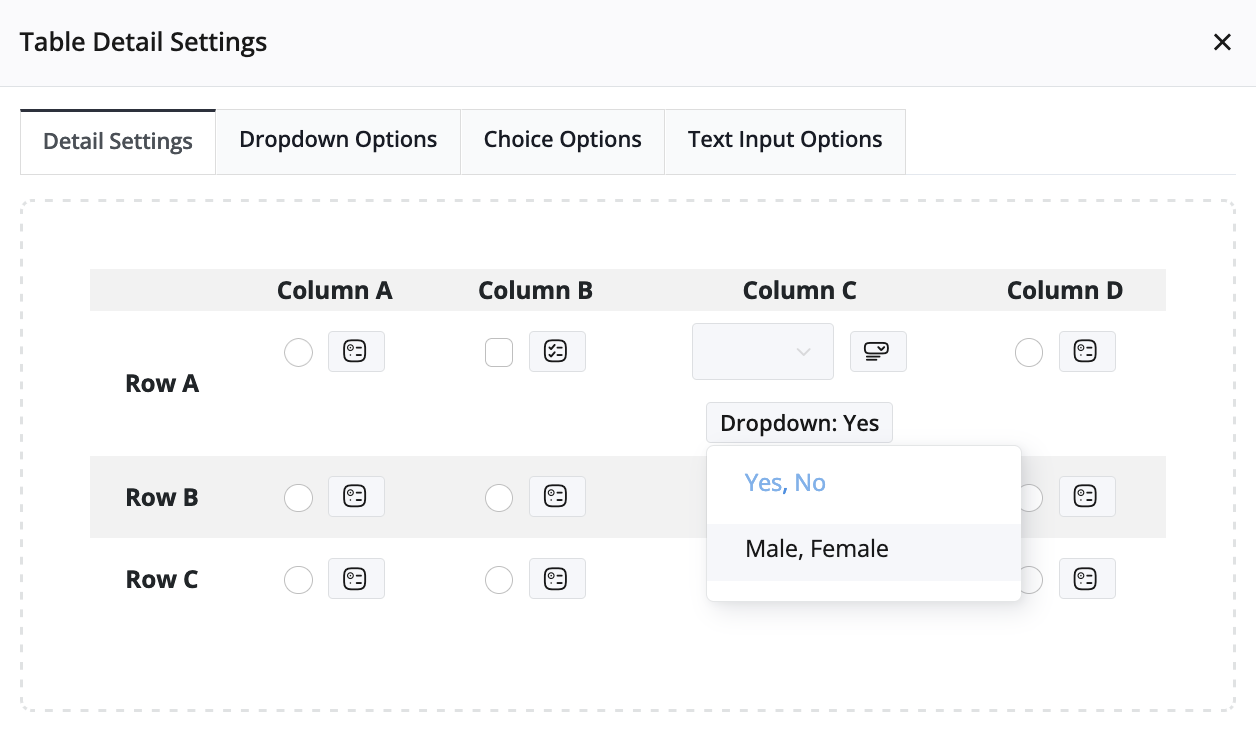Go to the Text Input Options tab
The height and width of the screenshot is (730, 1256).
[785, 140]
